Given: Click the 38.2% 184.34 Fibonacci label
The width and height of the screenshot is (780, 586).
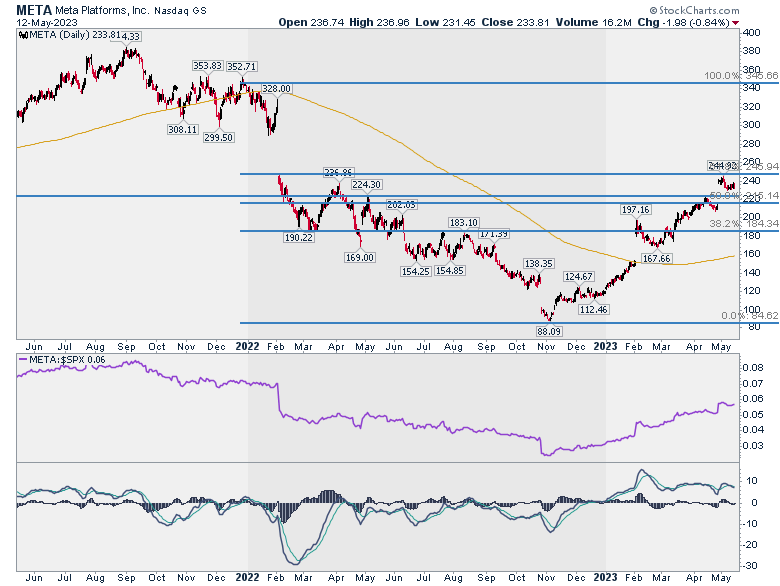Looking at the screenshot, I should 744,224.
